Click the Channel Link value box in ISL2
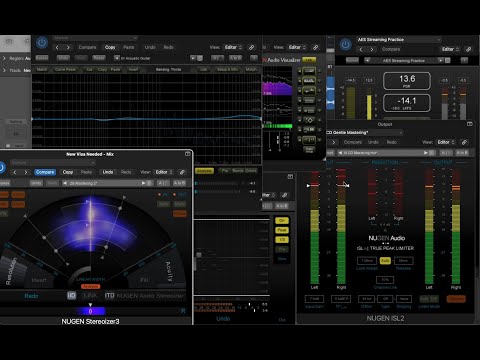This screenshot has height=360, width=480. point(385,280)
